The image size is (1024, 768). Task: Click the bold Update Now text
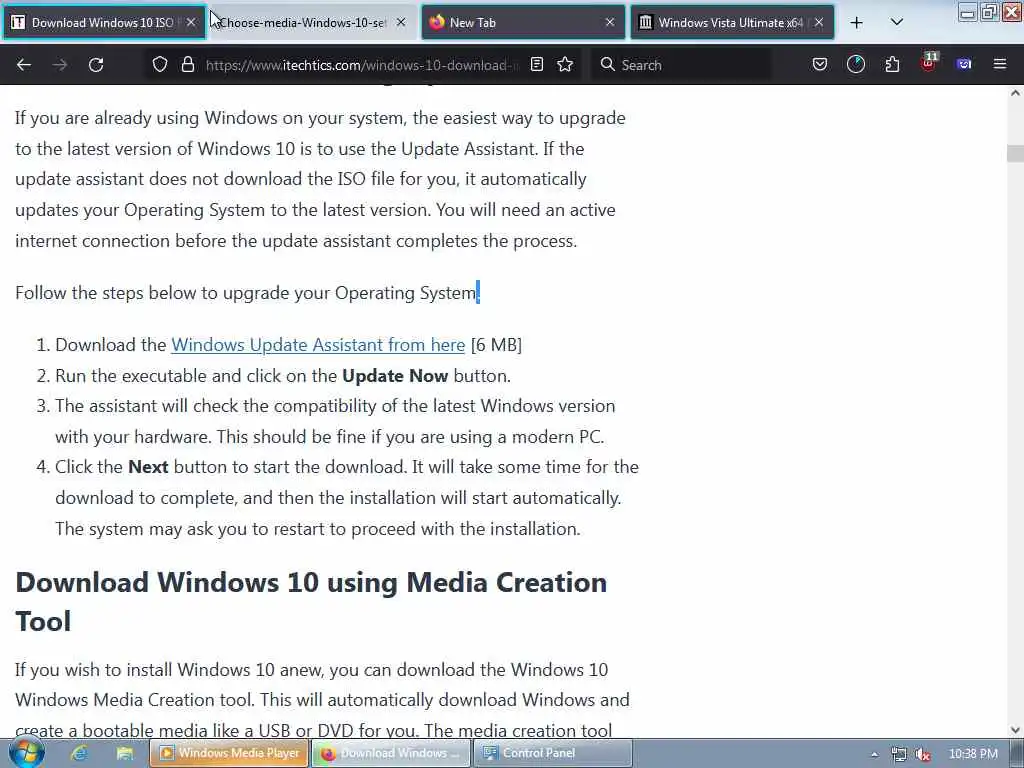(x=395, y=376)
